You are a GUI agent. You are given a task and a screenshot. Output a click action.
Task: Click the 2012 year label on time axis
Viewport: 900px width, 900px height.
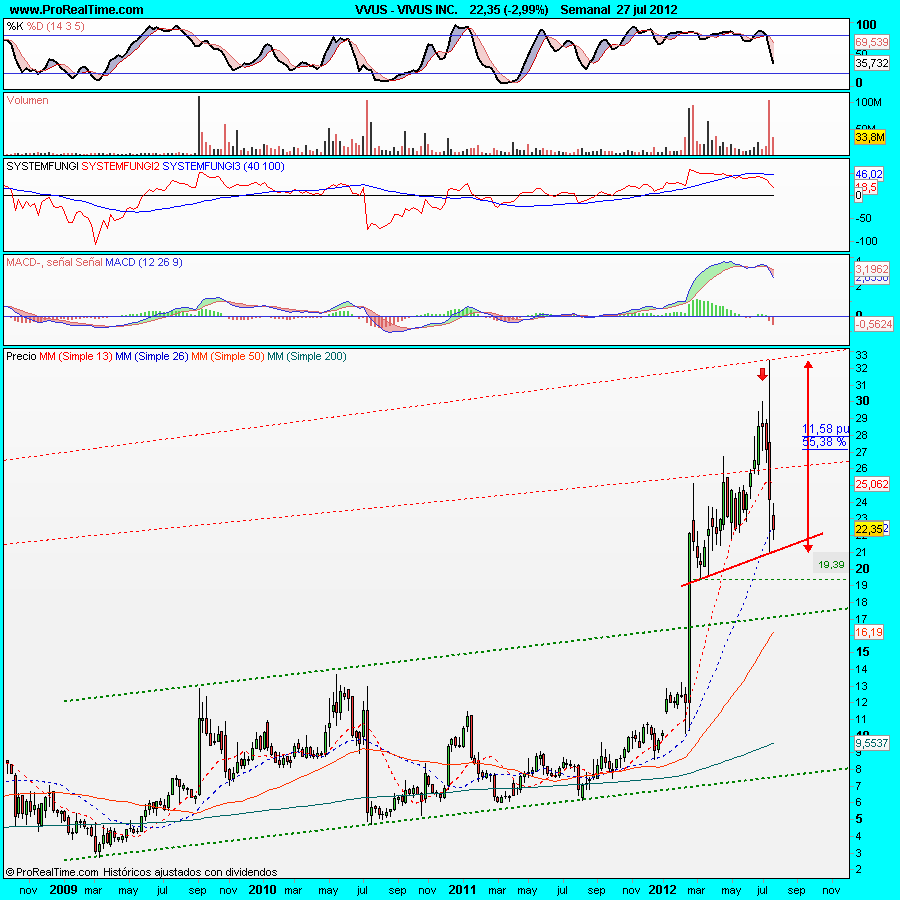point(662,890)
